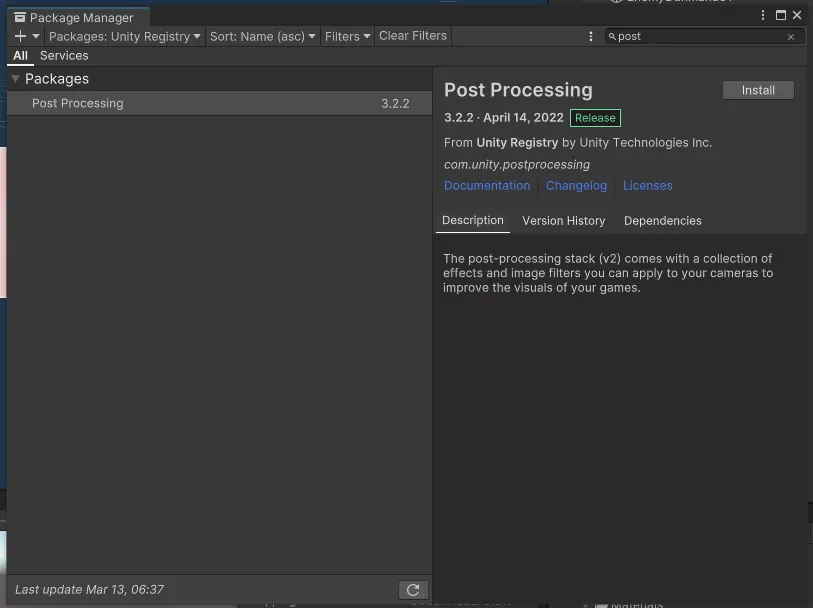The height and width of the screenshot is (608, 813).
Task: Click the 3.2.2 · April 14, 2022 version text
Action: pyautogui.click(x=503, y=118)
